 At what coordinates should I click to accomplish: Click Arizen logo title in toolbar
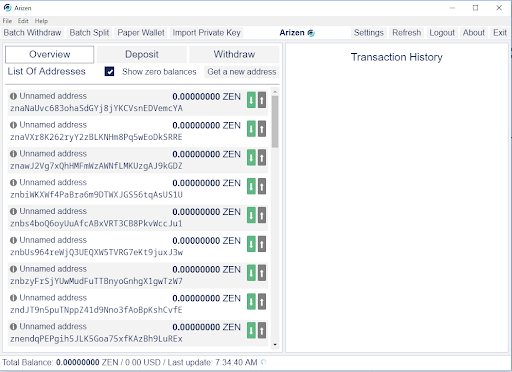click(x=297, y=33)
